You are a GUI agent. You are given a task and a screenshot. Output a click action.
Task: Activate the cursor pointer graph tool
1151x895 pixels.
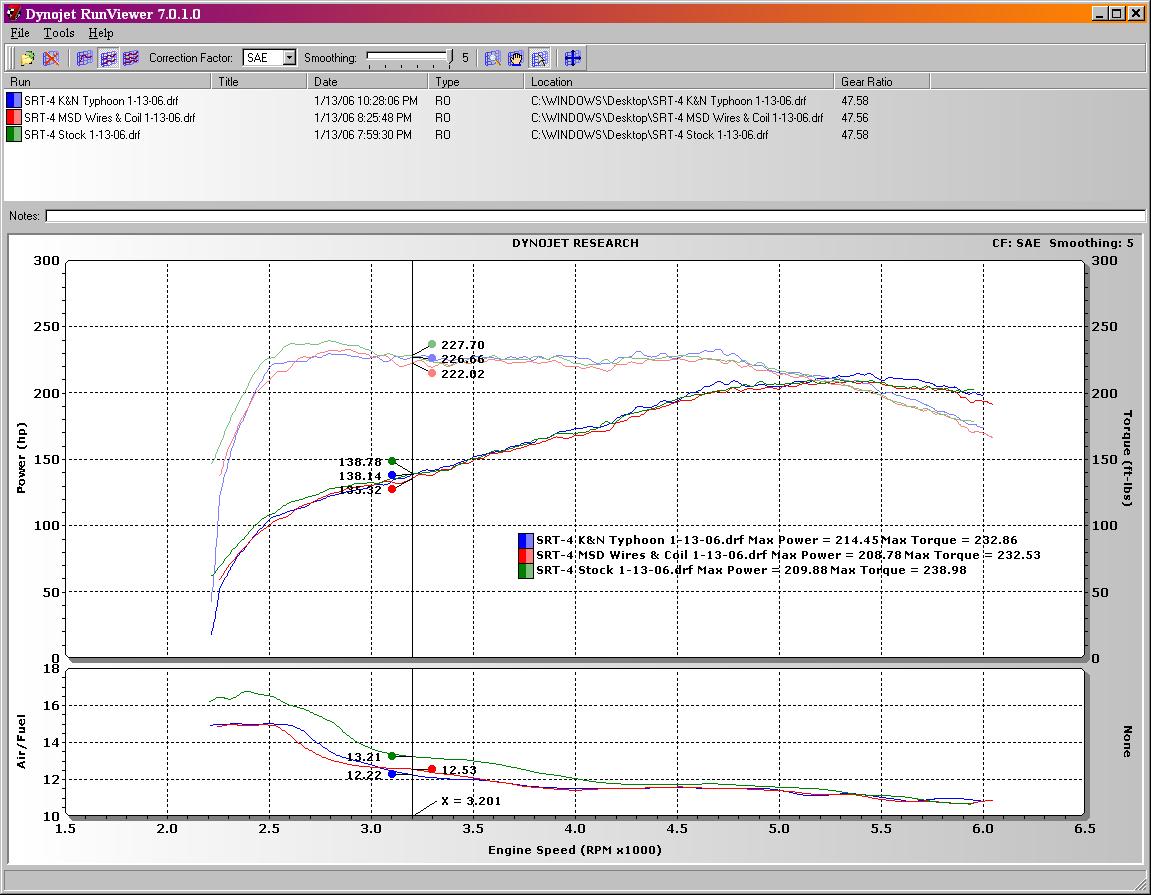(539, 58)
